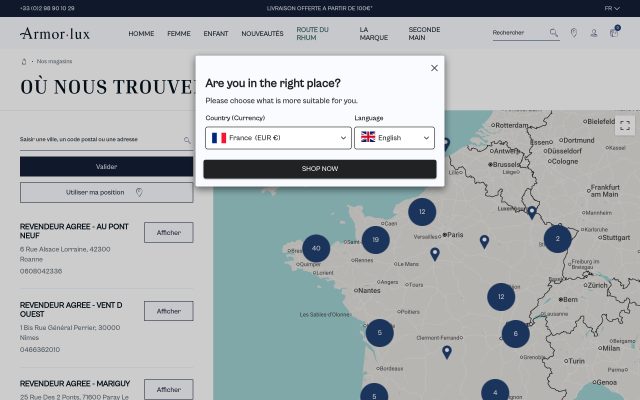Open the NOUVEAUTÉS menu
This screenshot has height=400, width=640.
point(262,33)
